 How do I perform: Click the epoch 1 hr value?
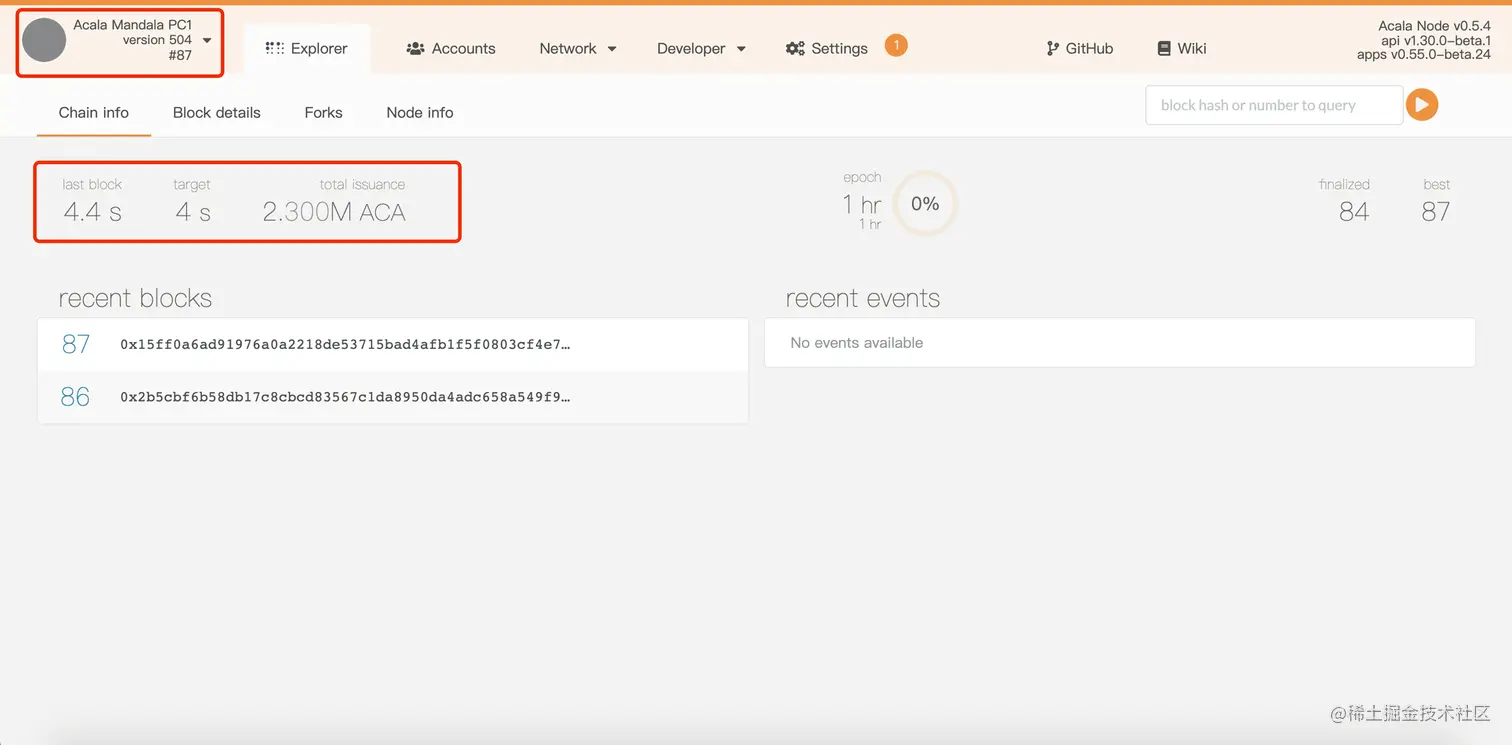coord(862,204)
